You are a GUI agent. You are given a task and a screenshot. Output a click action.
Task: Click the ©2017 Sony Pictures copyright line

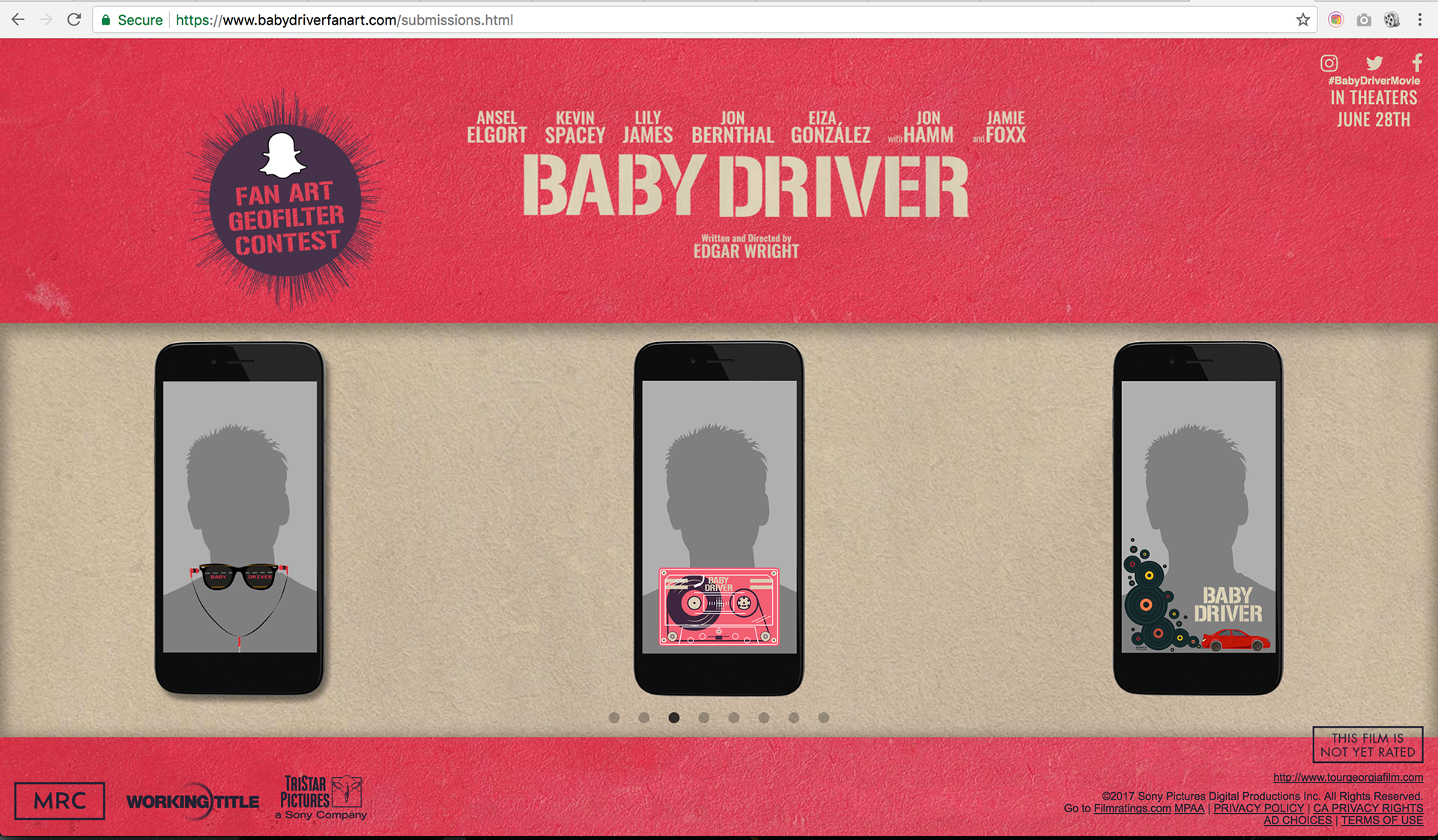1262,796
